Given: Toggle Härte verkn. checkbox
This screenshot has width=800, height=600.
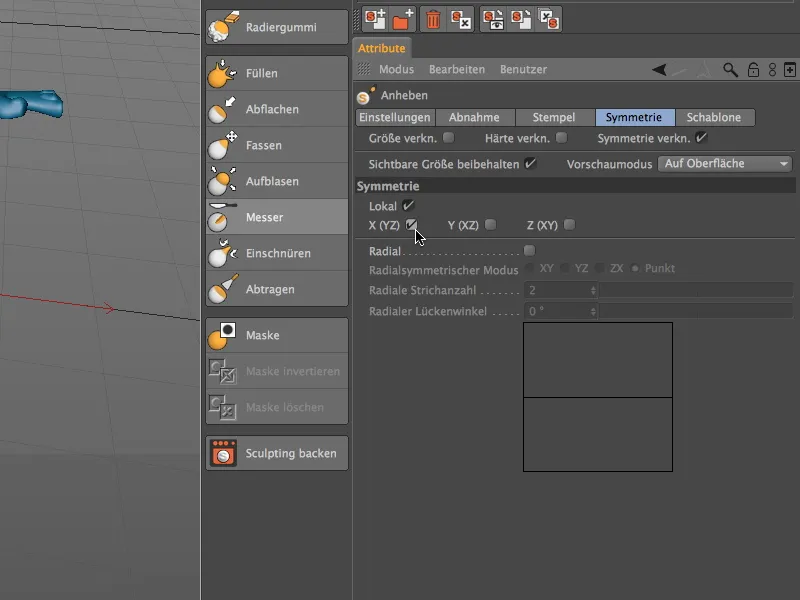Looking at the screenshot, I should point(561,137).
